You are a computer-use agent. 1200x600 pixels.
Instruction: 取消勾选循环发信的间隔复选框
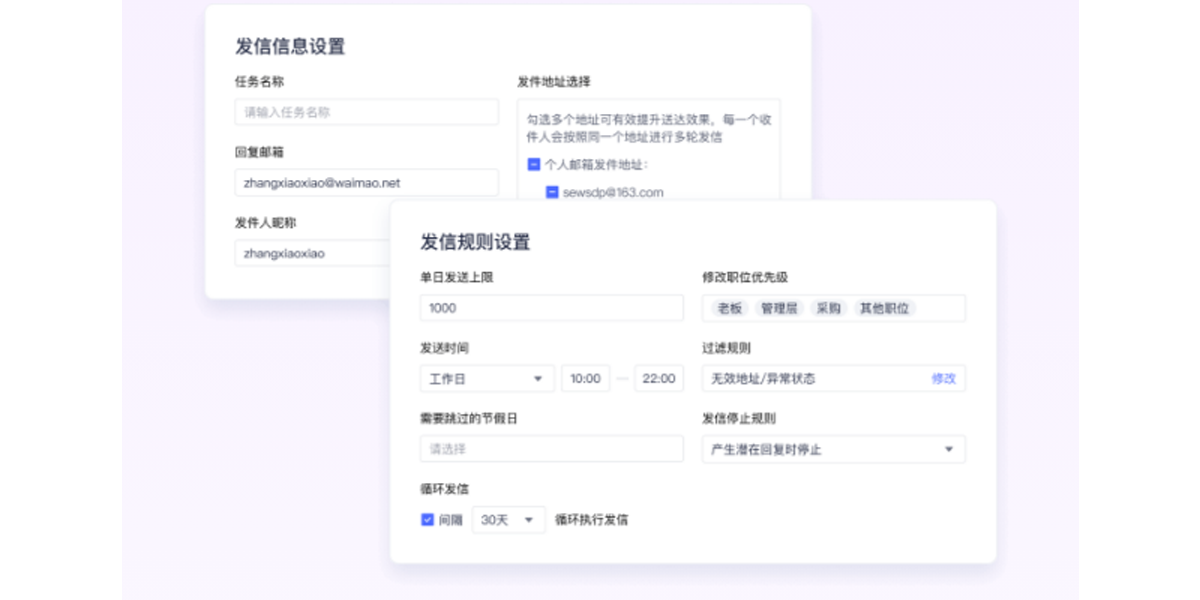pos(426,519)
